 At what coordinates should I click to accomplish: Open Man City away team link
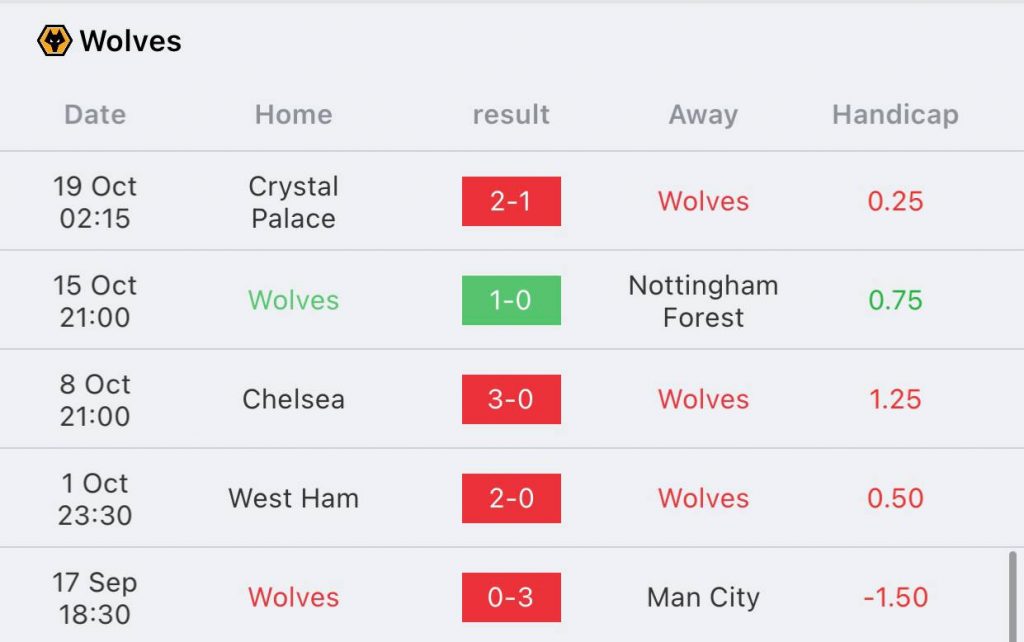click(703, 598)
